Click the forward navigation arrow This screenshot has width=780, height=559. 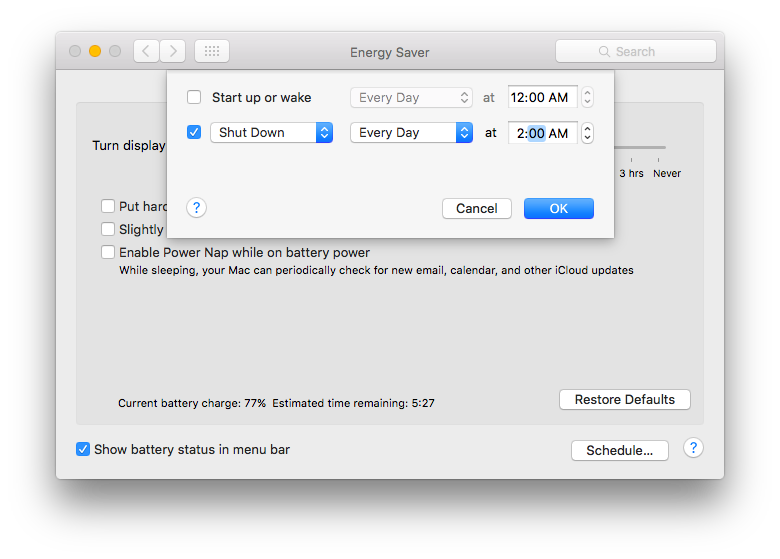pos(172,51)
